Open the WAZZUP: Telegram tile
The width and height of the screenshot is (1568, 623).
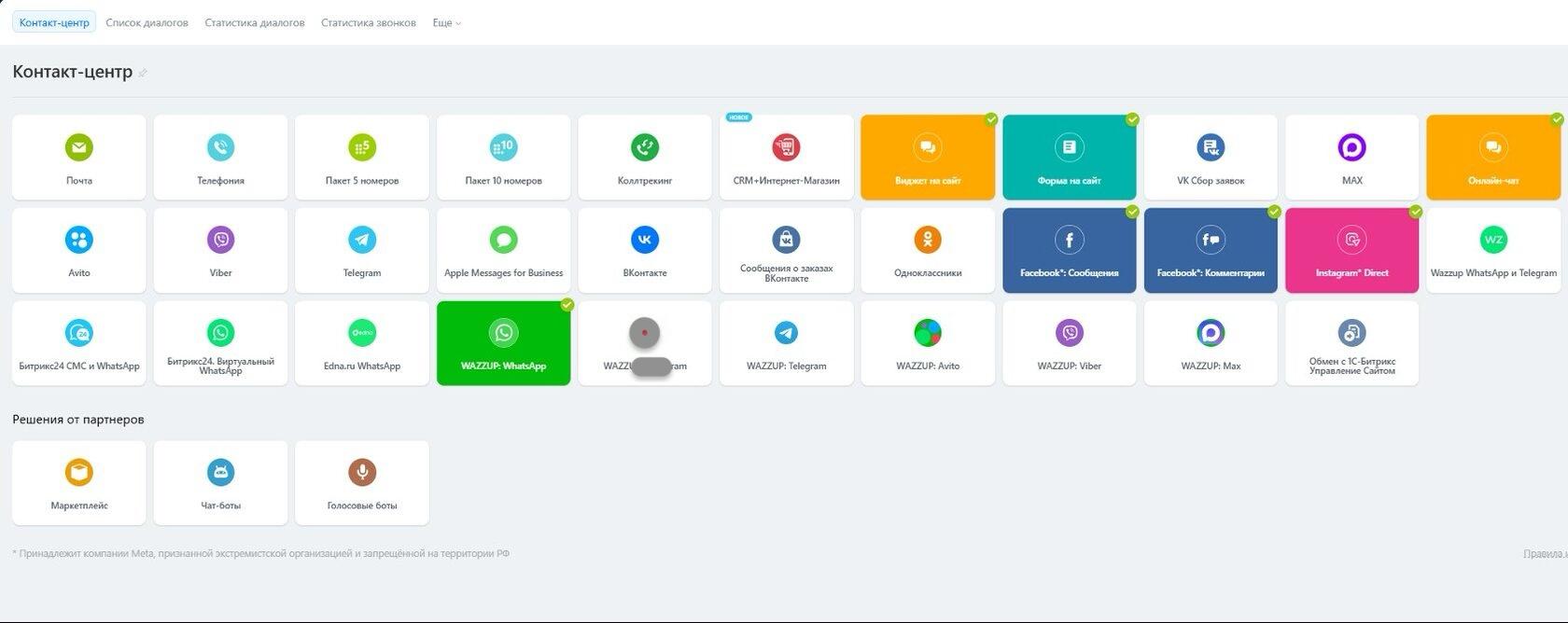786,343
